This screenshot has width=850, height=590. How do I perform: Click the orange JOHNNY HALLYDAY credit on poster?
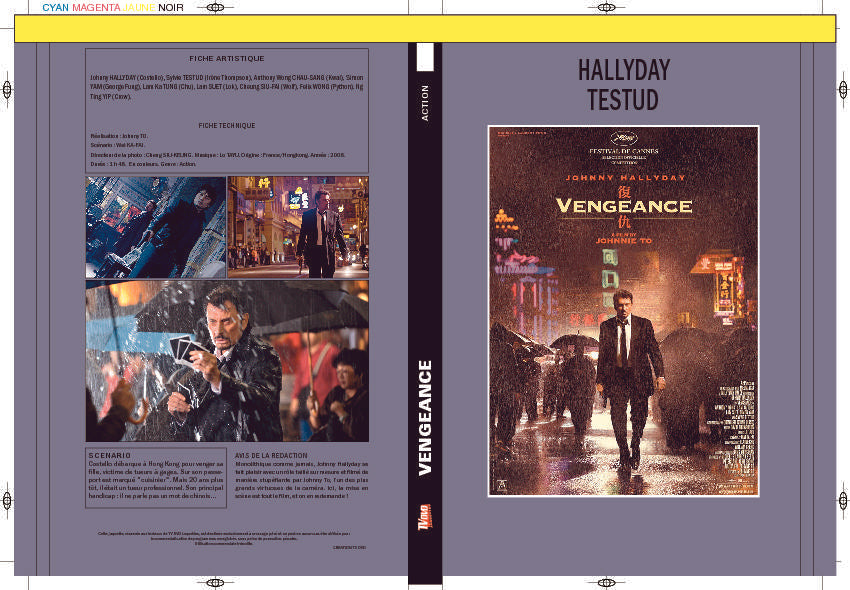pyautogui.click(x=625, y=178)
